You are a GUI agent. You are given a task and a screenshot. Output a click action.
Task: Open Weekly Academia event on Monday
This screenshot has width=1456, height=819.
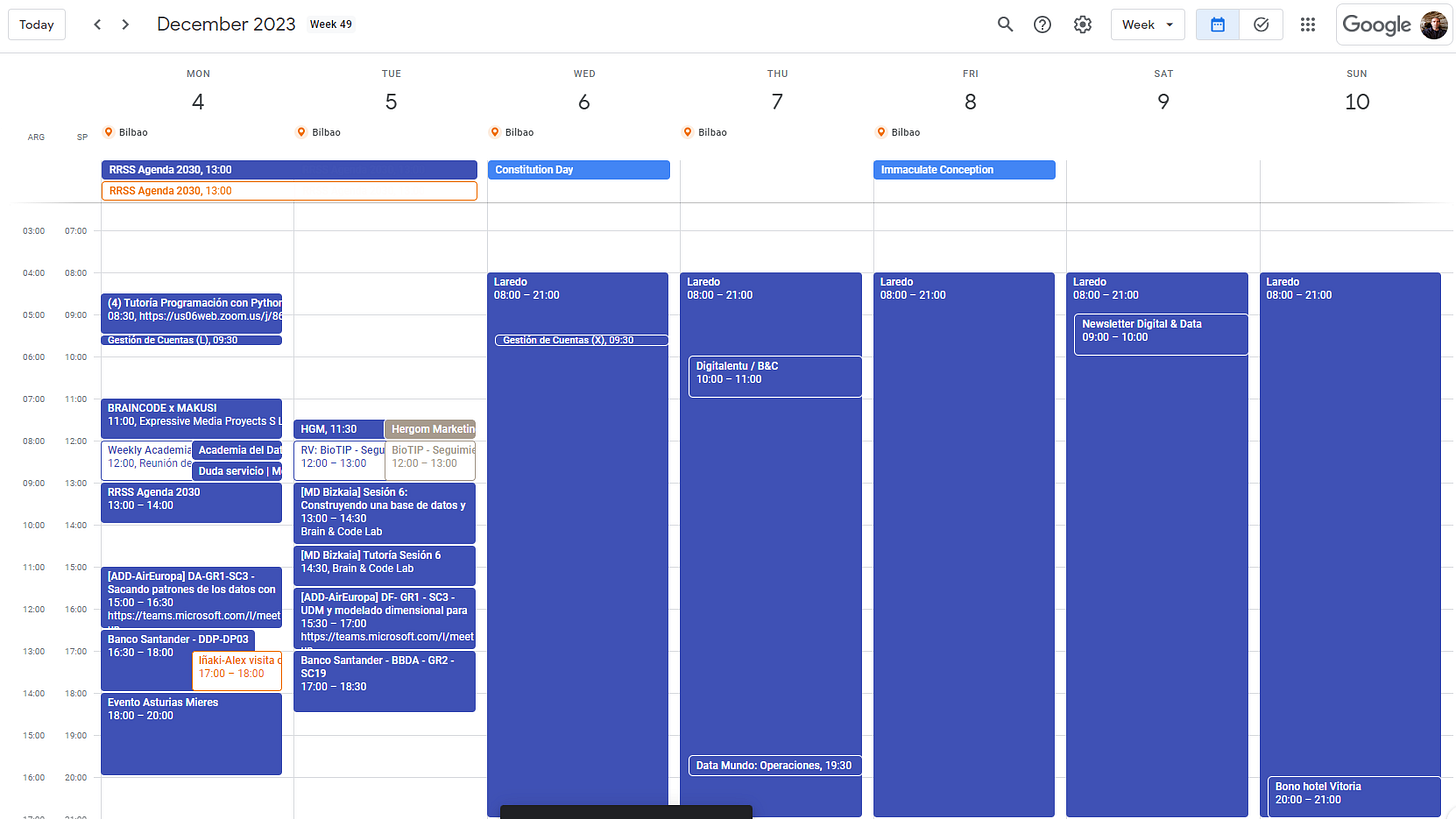click(x=146, y=460)
